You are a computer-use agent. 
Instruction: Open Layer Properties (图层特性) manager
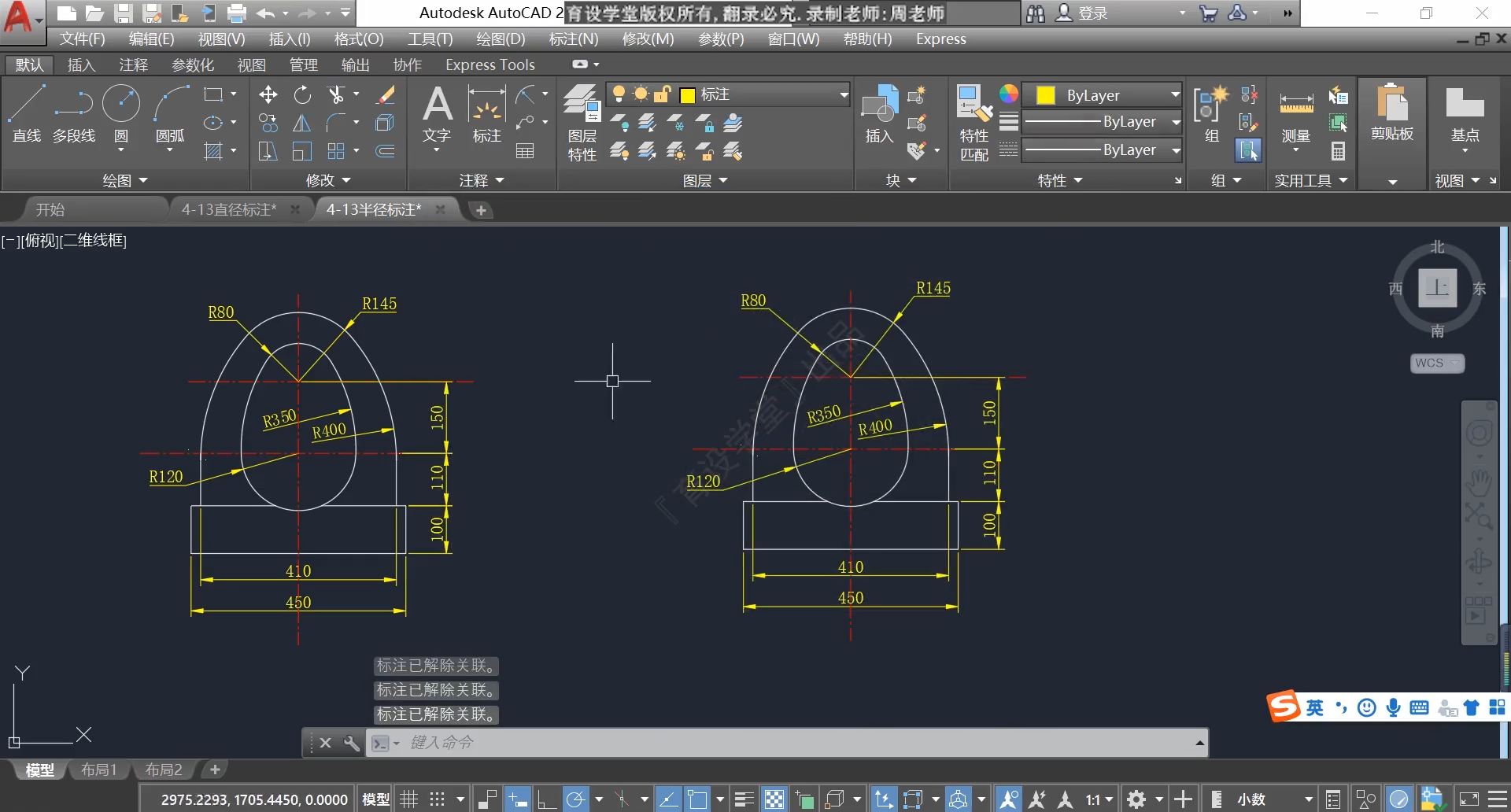(582, 122)
